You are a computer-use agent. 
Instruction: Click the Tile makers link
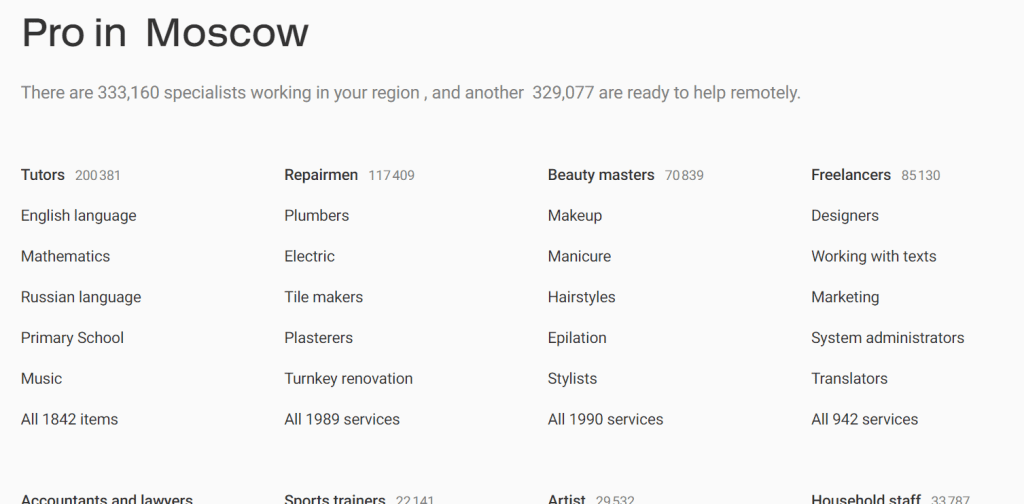pos(323,298)
